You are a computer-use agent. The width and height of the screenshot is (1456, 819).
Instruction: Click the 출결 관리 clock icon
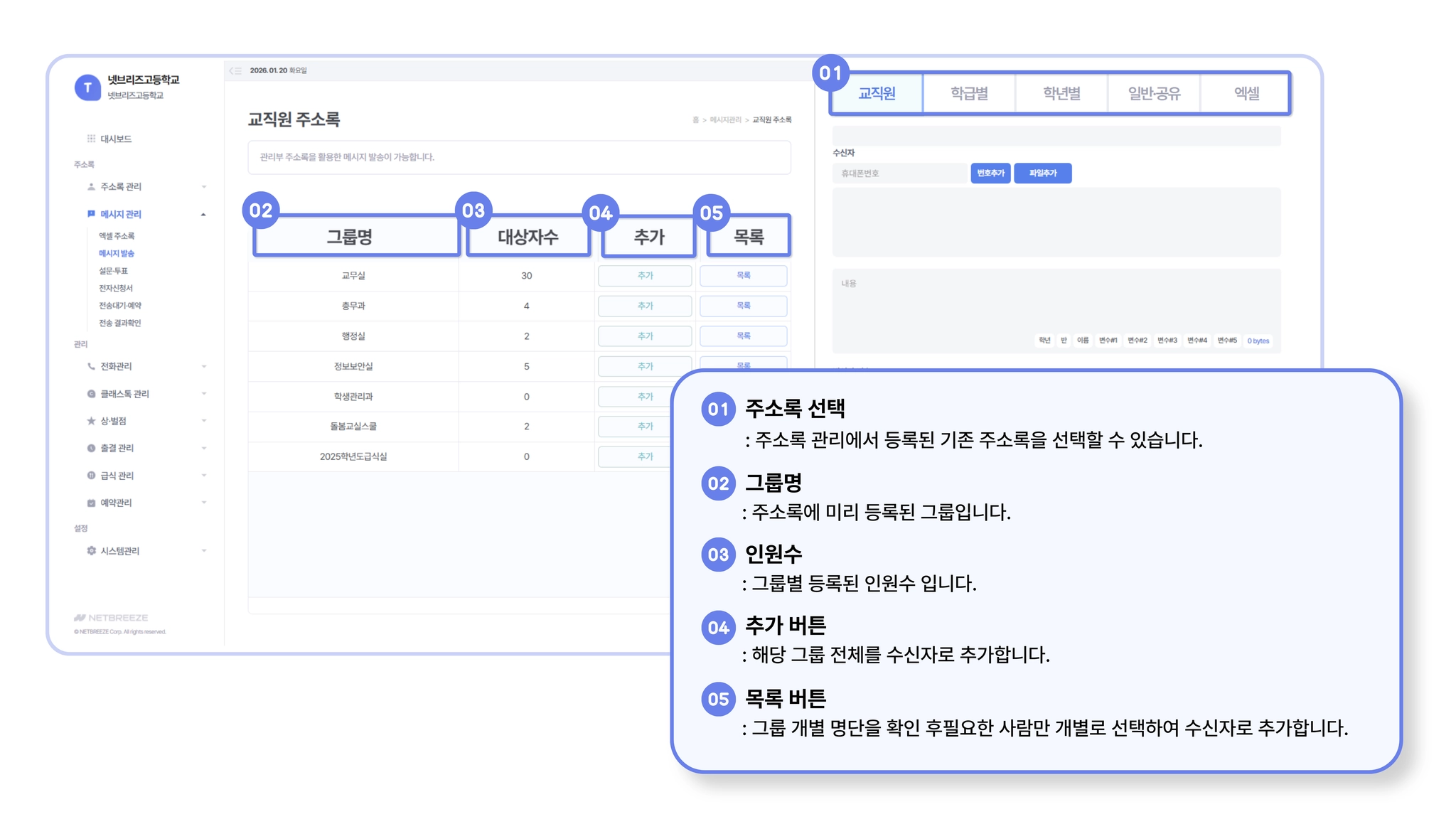91,448
